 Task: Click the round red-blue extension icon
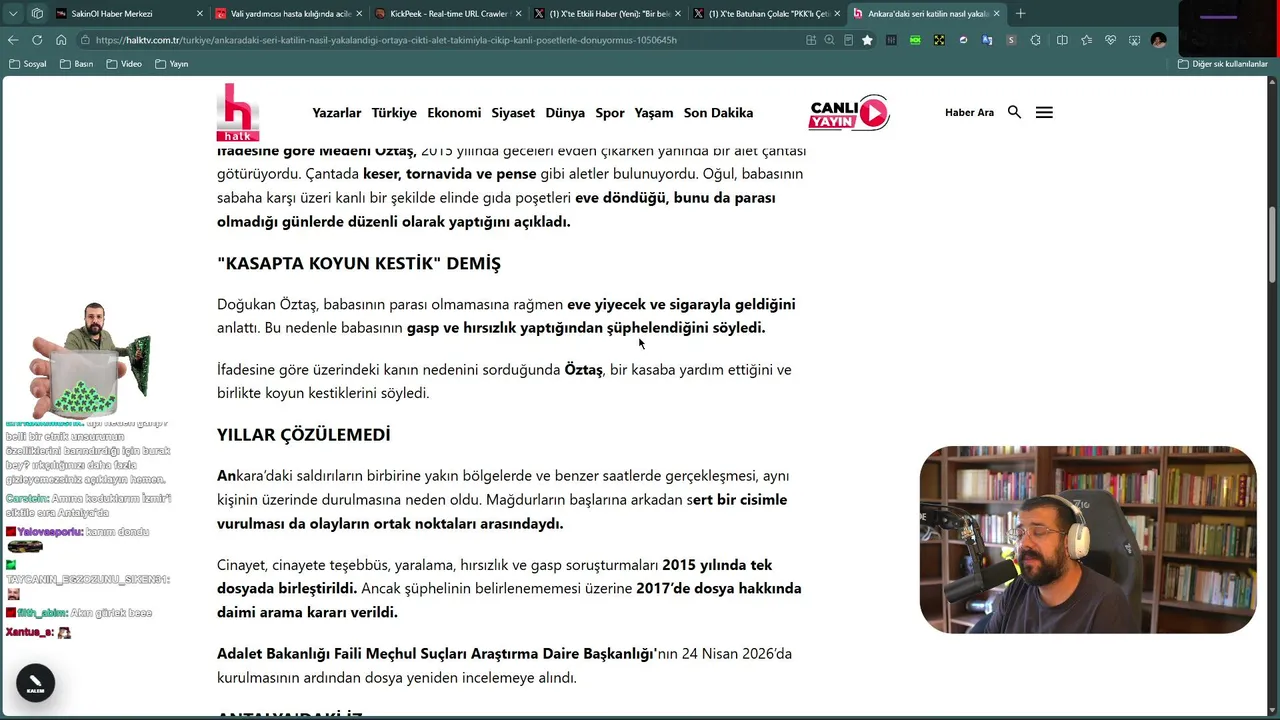[963, 40]
